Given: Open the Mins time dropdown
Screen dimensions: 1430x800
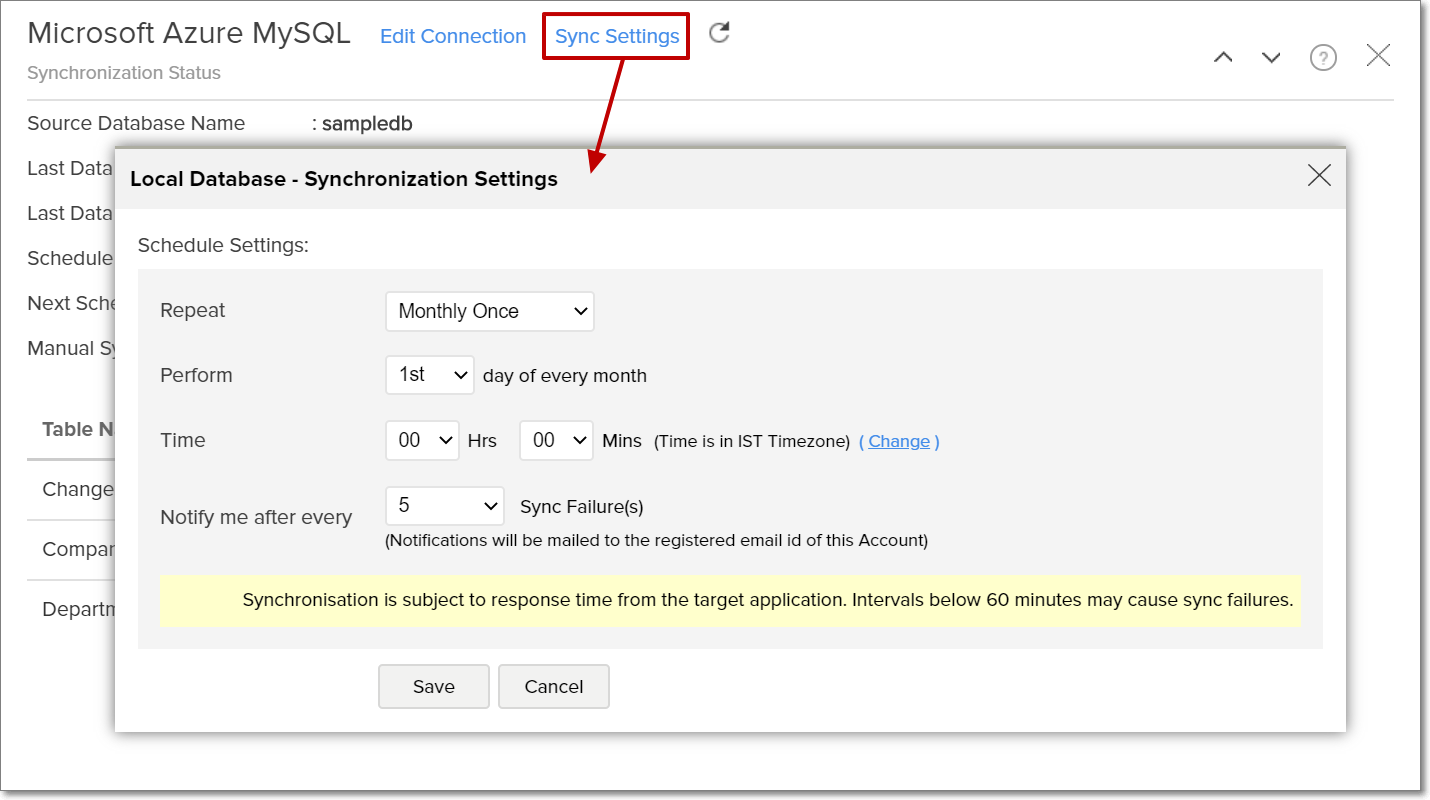Looking at the screenshot, I should pyautogui.click(x=555, y=440).
